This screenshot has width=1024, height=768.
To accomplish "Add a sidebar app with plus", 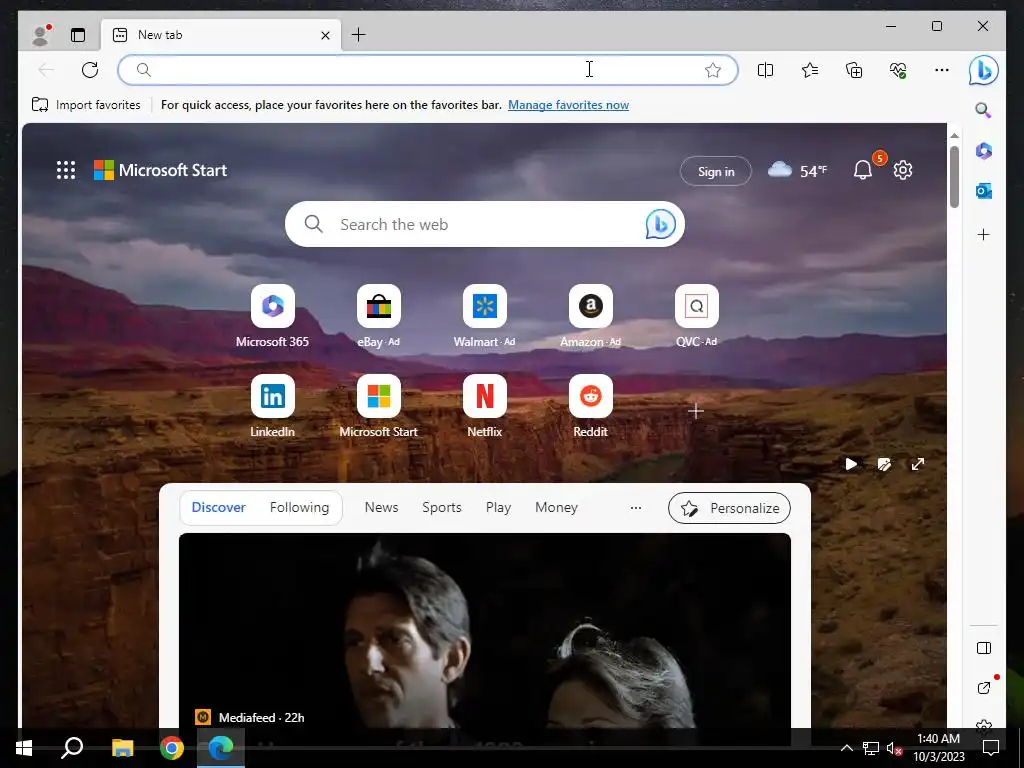I will [984, 234].
